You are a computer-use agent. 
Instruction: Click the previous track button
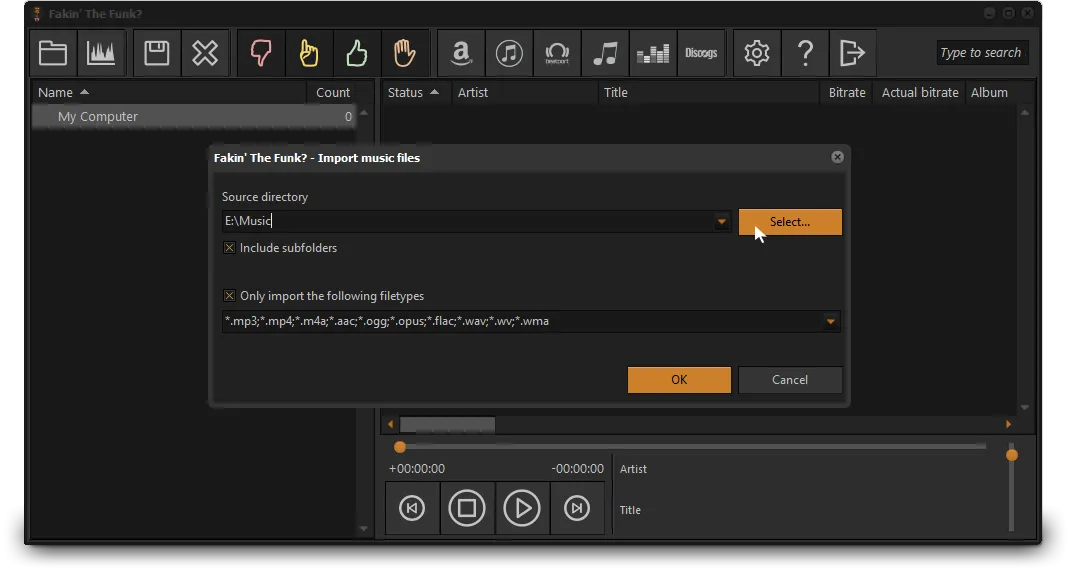(412, 508)
